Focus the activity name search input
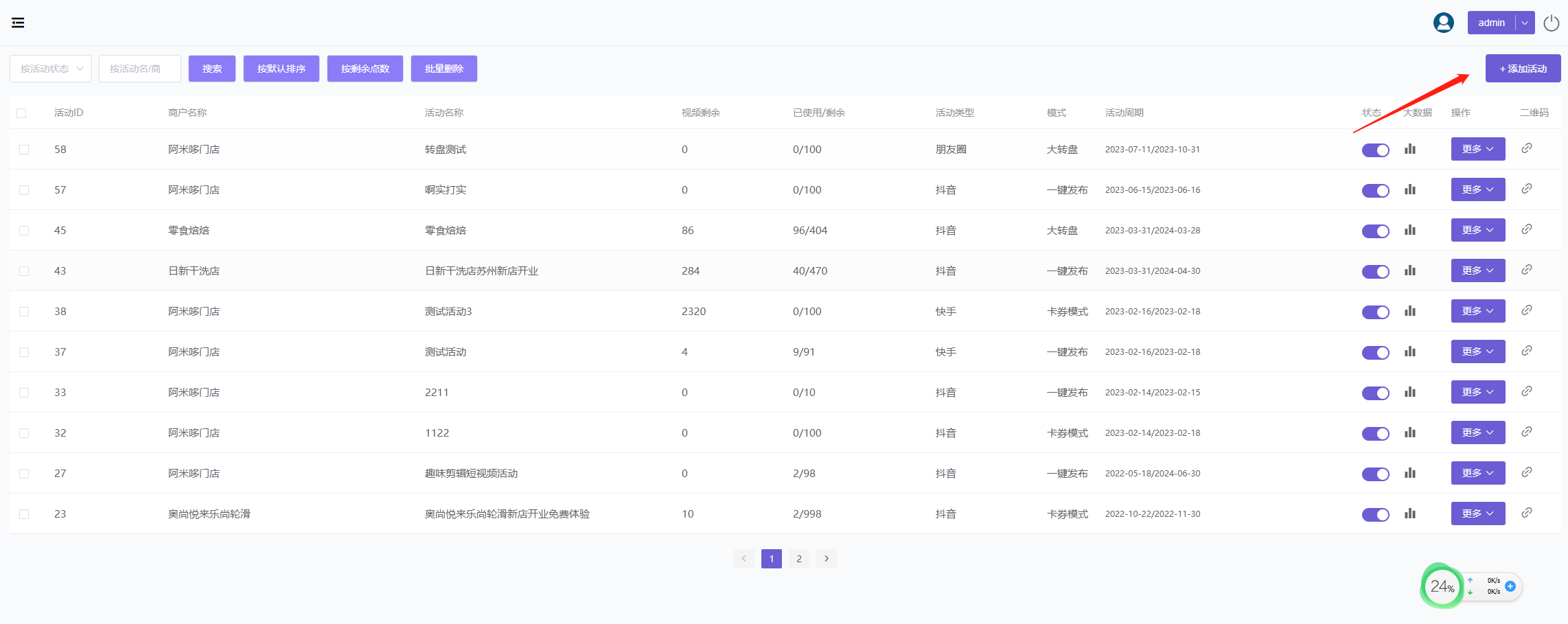The height and width of the screenshot is (624, 1568). coord(140,69)
